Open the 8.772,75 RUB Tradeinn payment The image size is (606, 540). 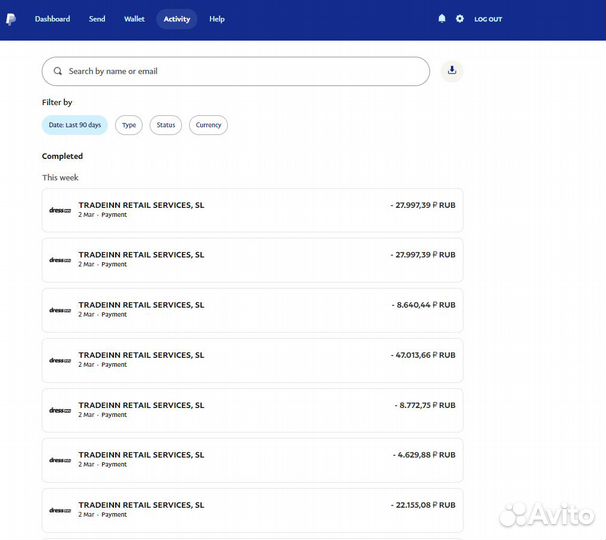point(252,410)
